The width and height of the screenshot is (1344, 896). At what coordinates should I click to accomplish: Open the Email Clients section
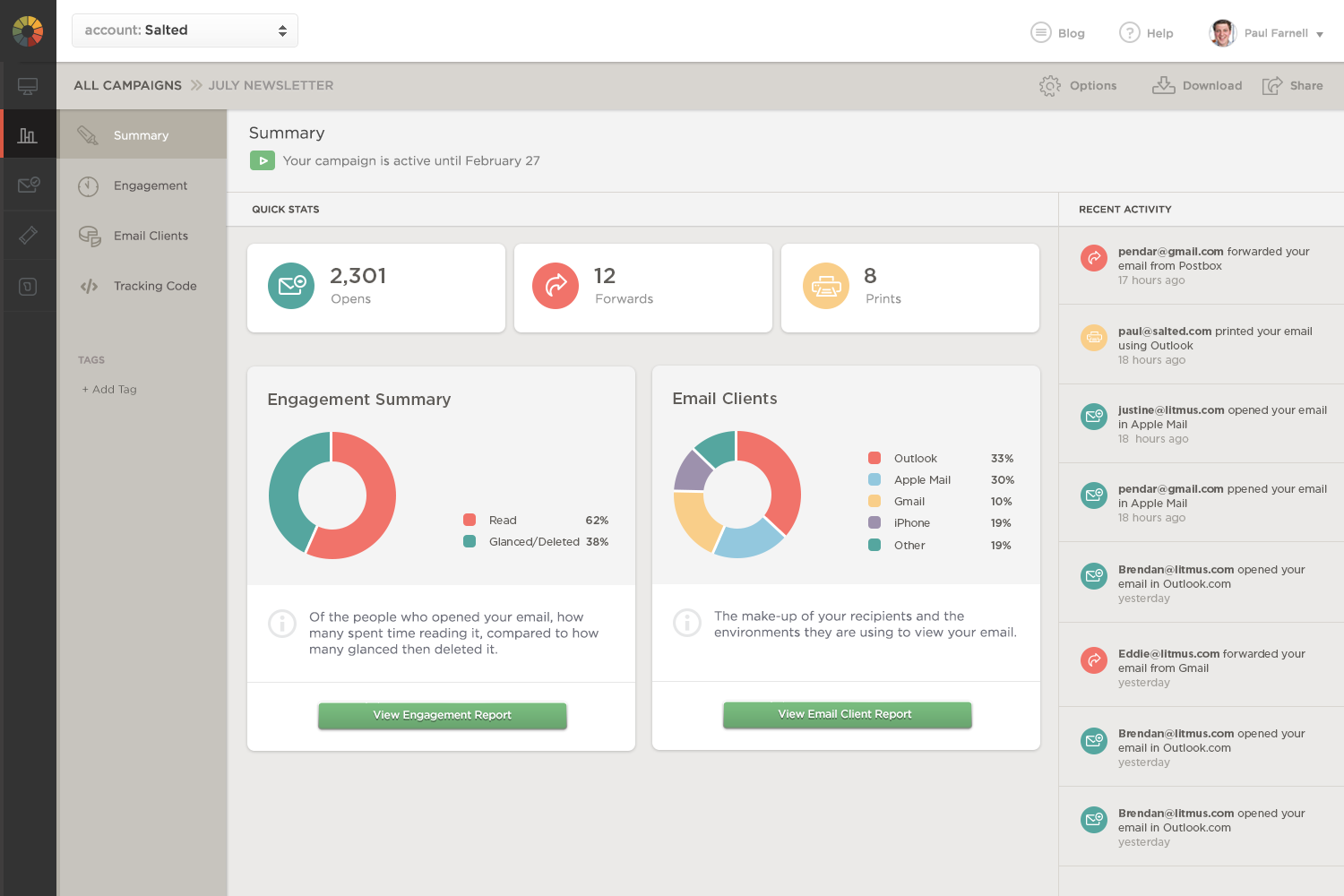(150, 236)
